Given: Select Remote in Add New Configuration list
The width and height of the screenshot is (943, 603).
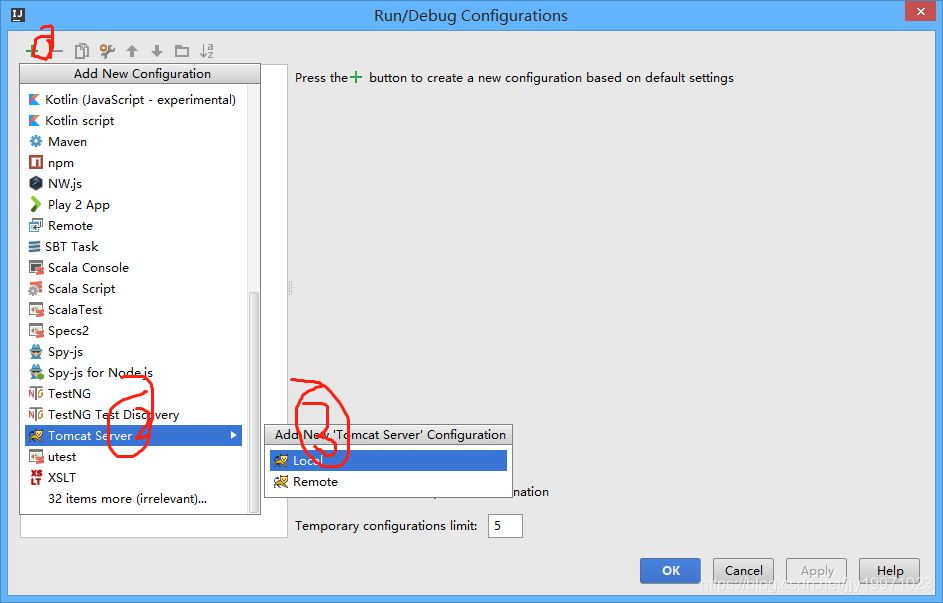Looking at the screenshot, I should [134, 226].
